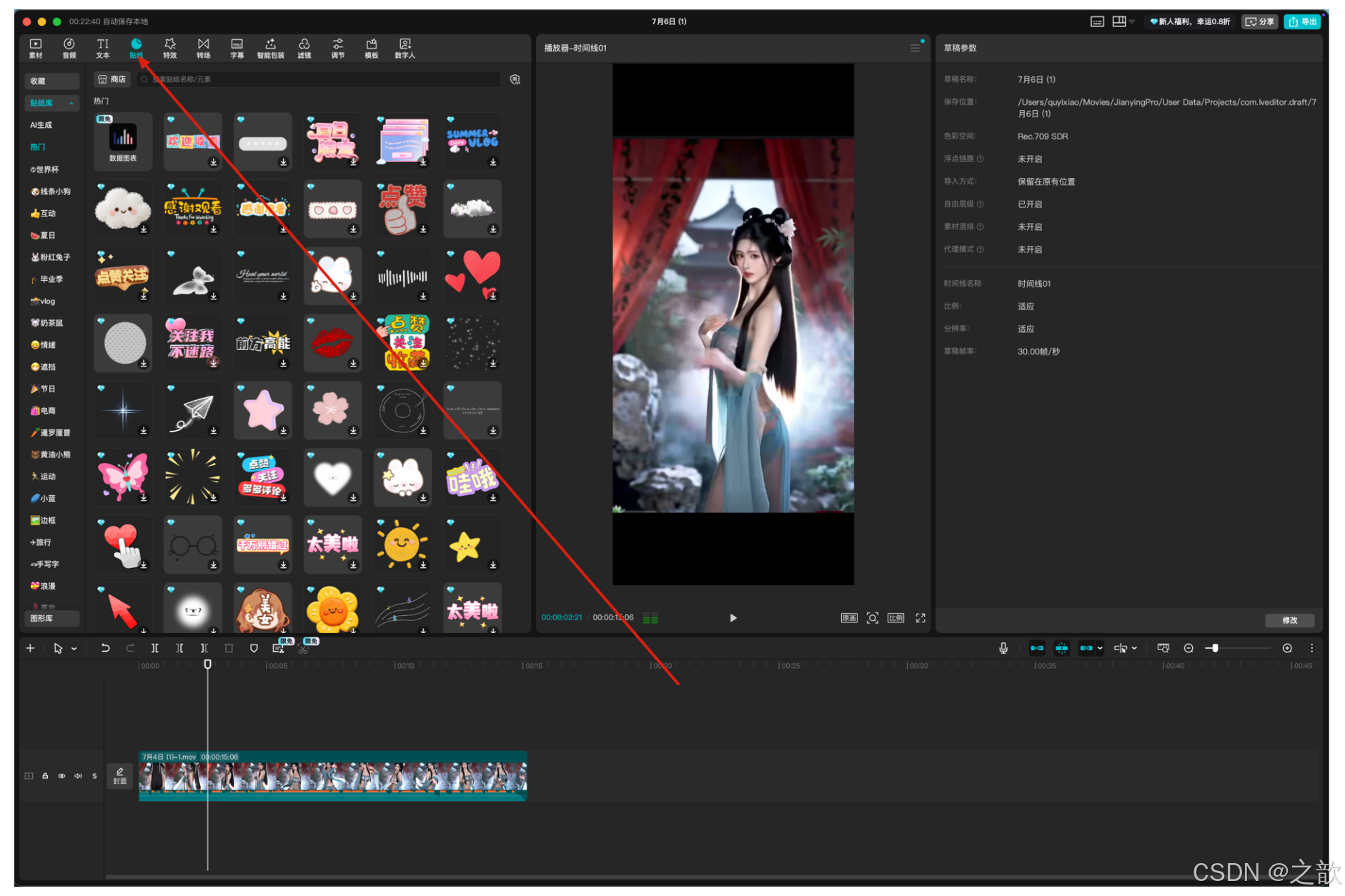Click the 原画 original quality button
1345x896 pixels.
click(x=849, y=618)
